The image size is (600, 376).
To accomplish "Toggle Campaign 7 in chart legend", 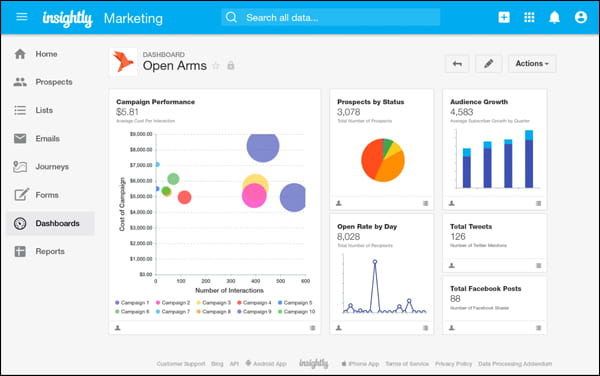I will pos(173,312).
